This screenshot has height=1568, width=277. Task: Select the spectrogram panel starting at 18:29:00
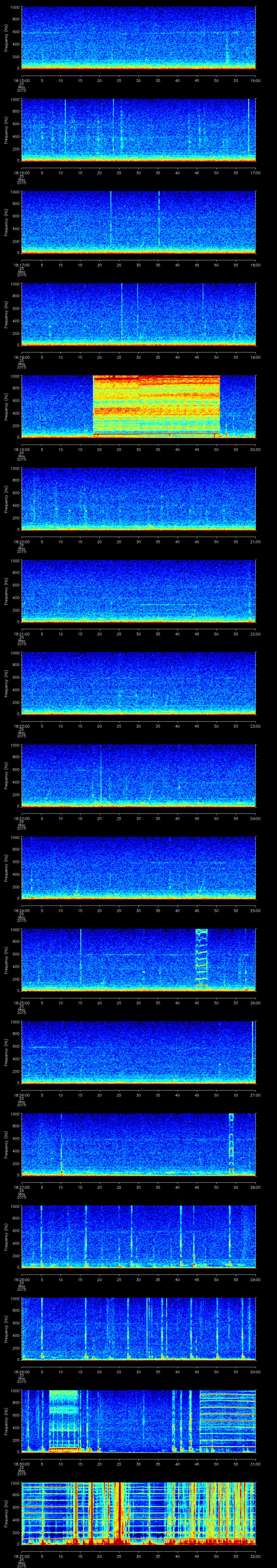coord(139,1328)
